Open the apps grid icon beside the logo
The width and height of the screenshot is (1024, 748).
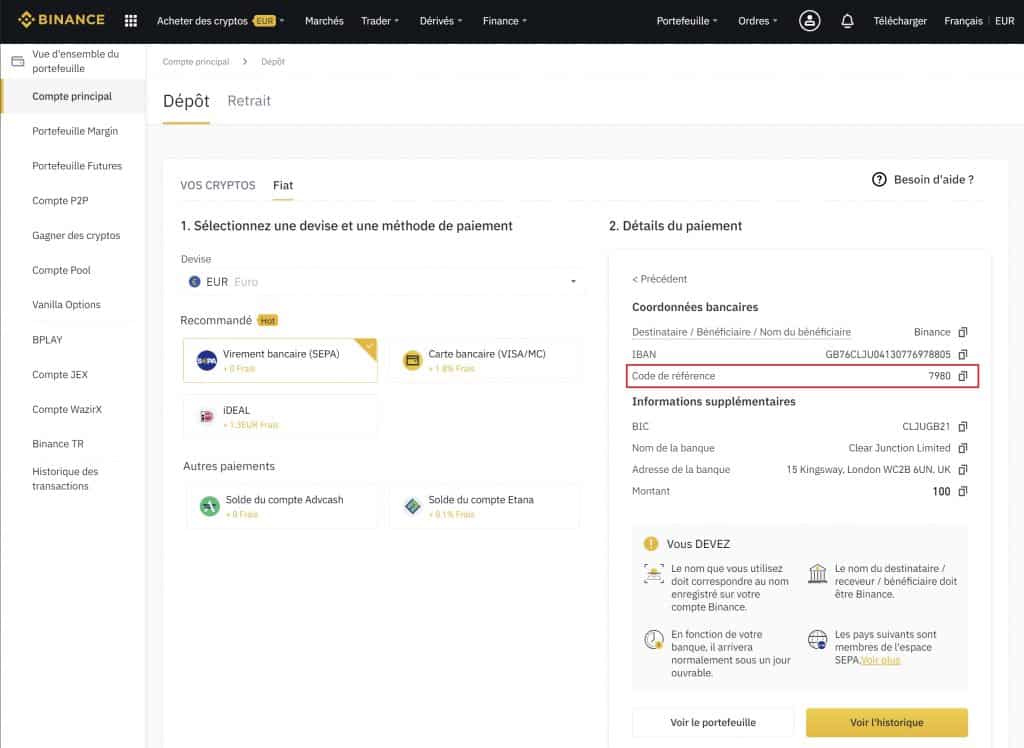click(x=129, y=19)
